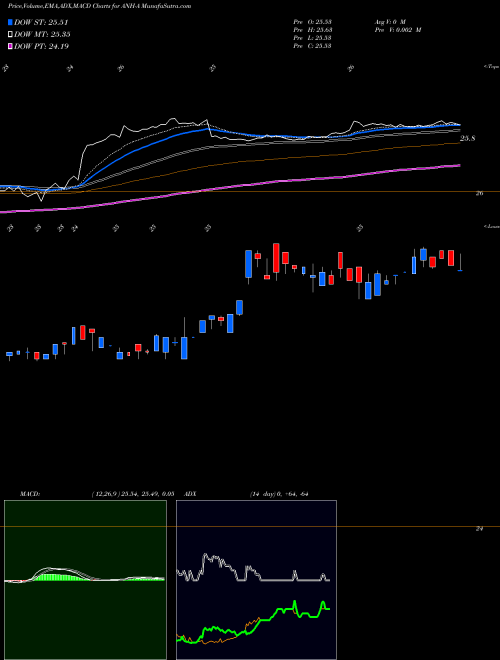Click the blue DOW ST legend swatch

pos(10,22)
